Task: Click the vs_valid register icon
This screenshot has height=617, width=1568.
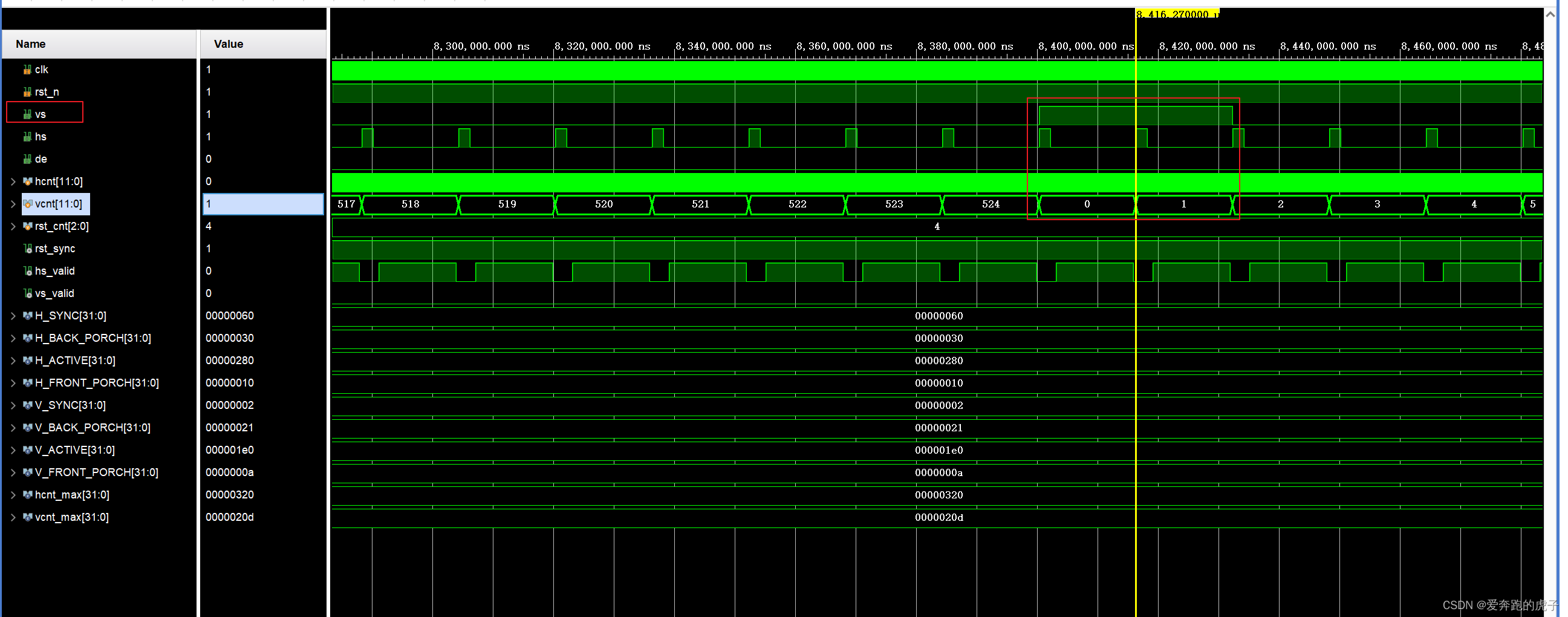Action: [27, 293]
